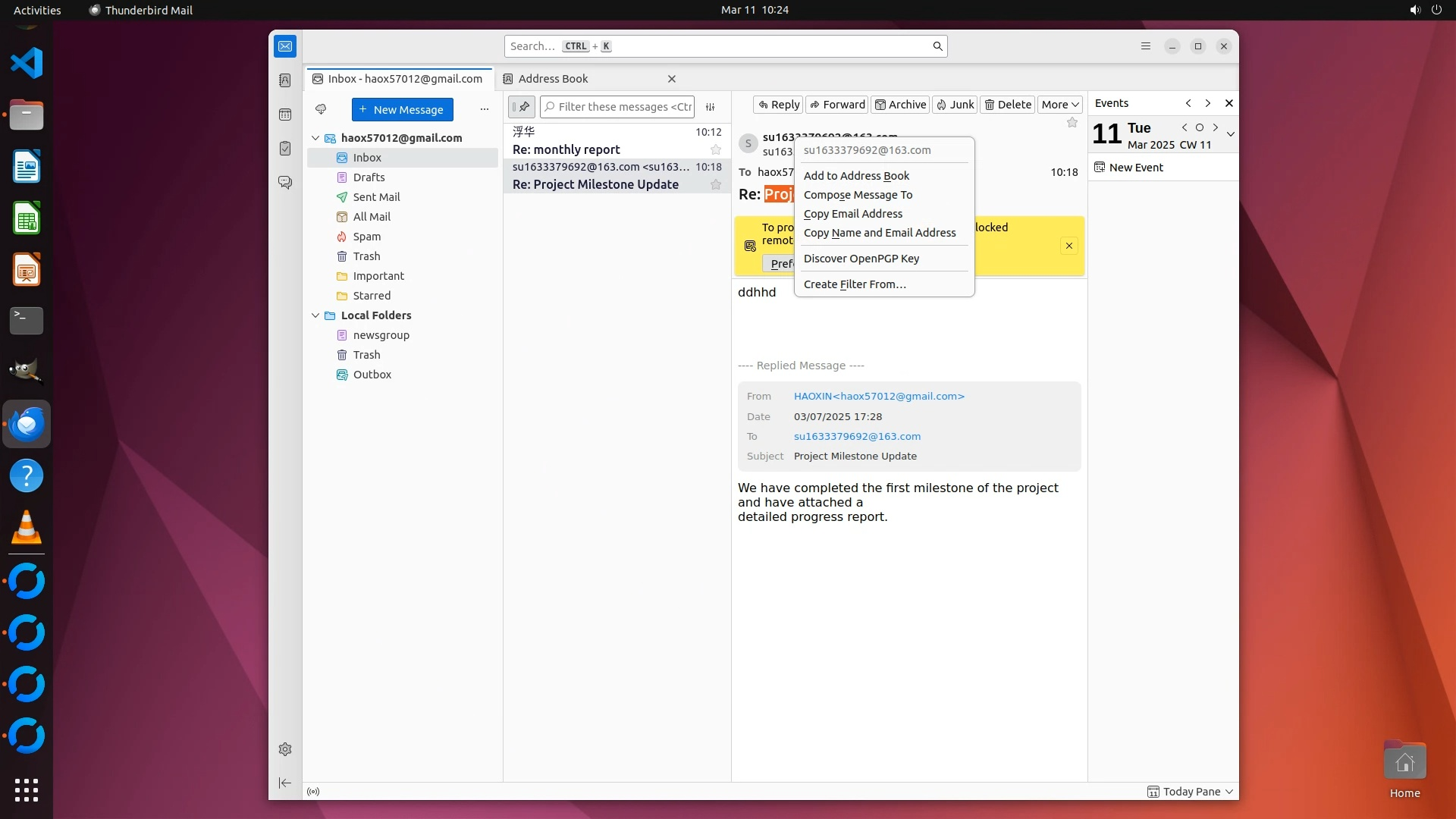Viewport: 1456px width, 819px height.
Task: Open the Calendar sidebar icon
Action: coord(285,115)
